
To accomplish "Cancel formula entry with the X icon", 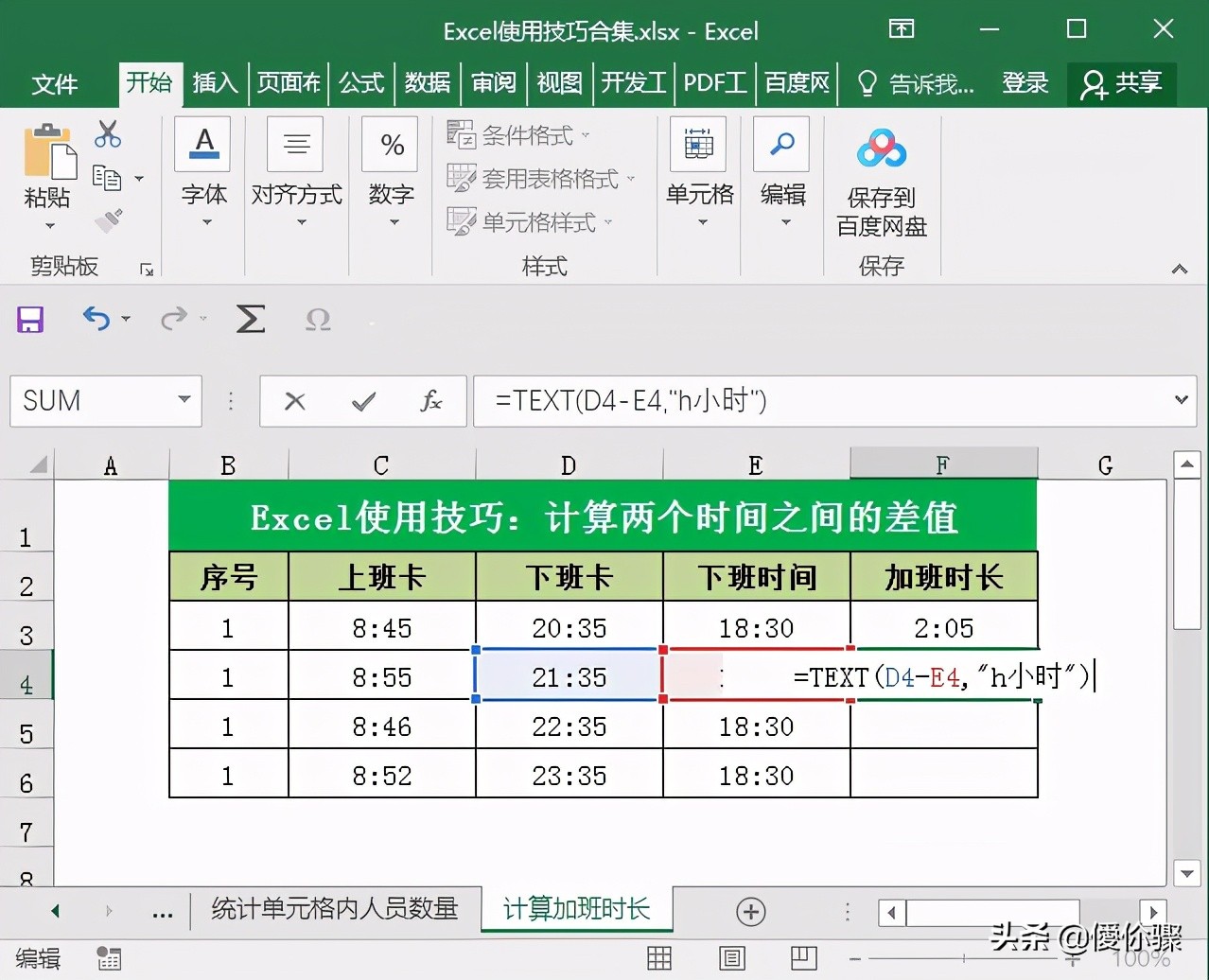I will point(295,401).
